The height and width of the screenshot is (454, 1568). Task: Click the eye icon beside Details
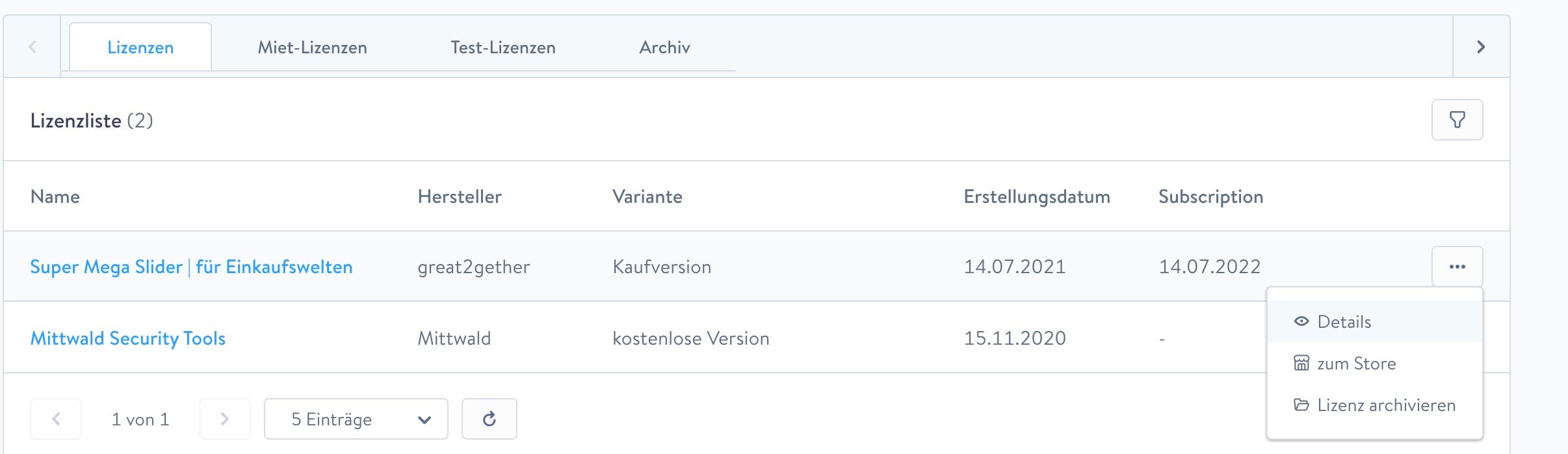tap(1301, 321)
